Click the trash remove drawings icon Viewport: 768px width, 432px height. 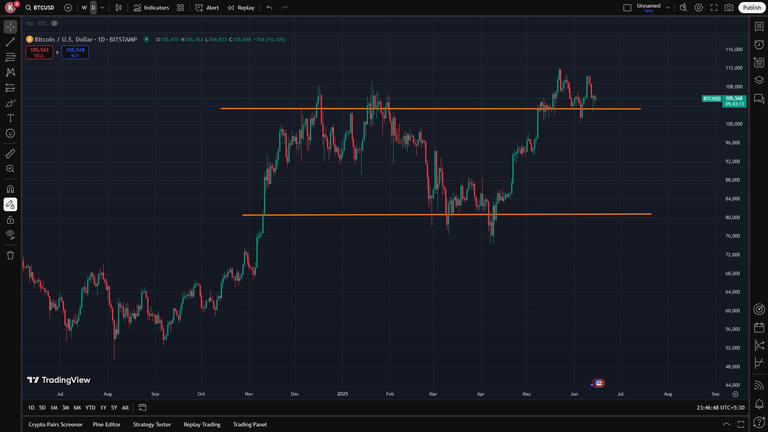point(10,255)
